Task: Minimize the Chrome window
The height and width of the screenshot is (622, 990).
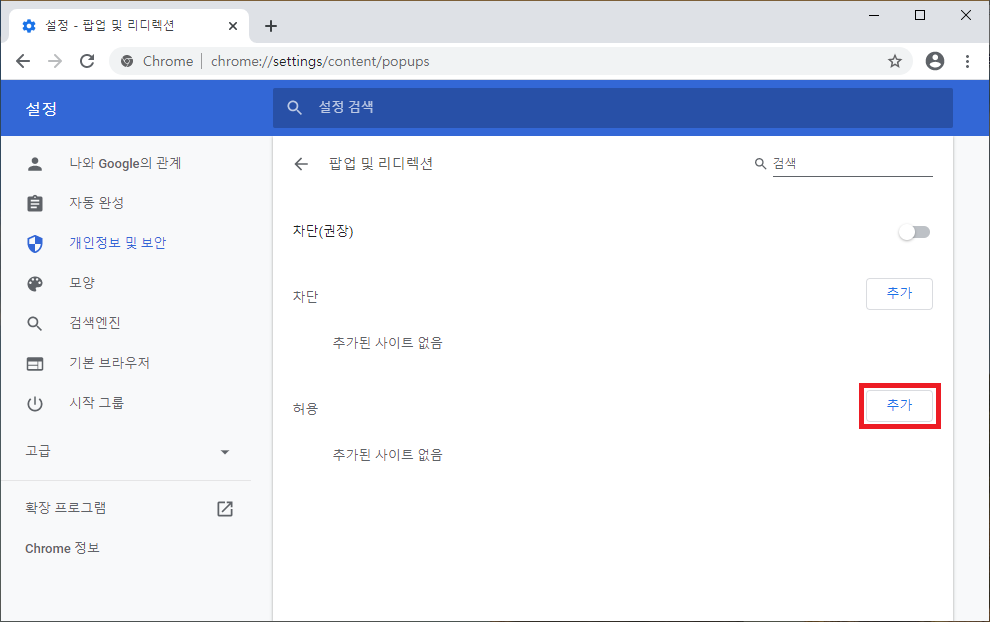Action: pyautogui.click(x=874, y=15)
